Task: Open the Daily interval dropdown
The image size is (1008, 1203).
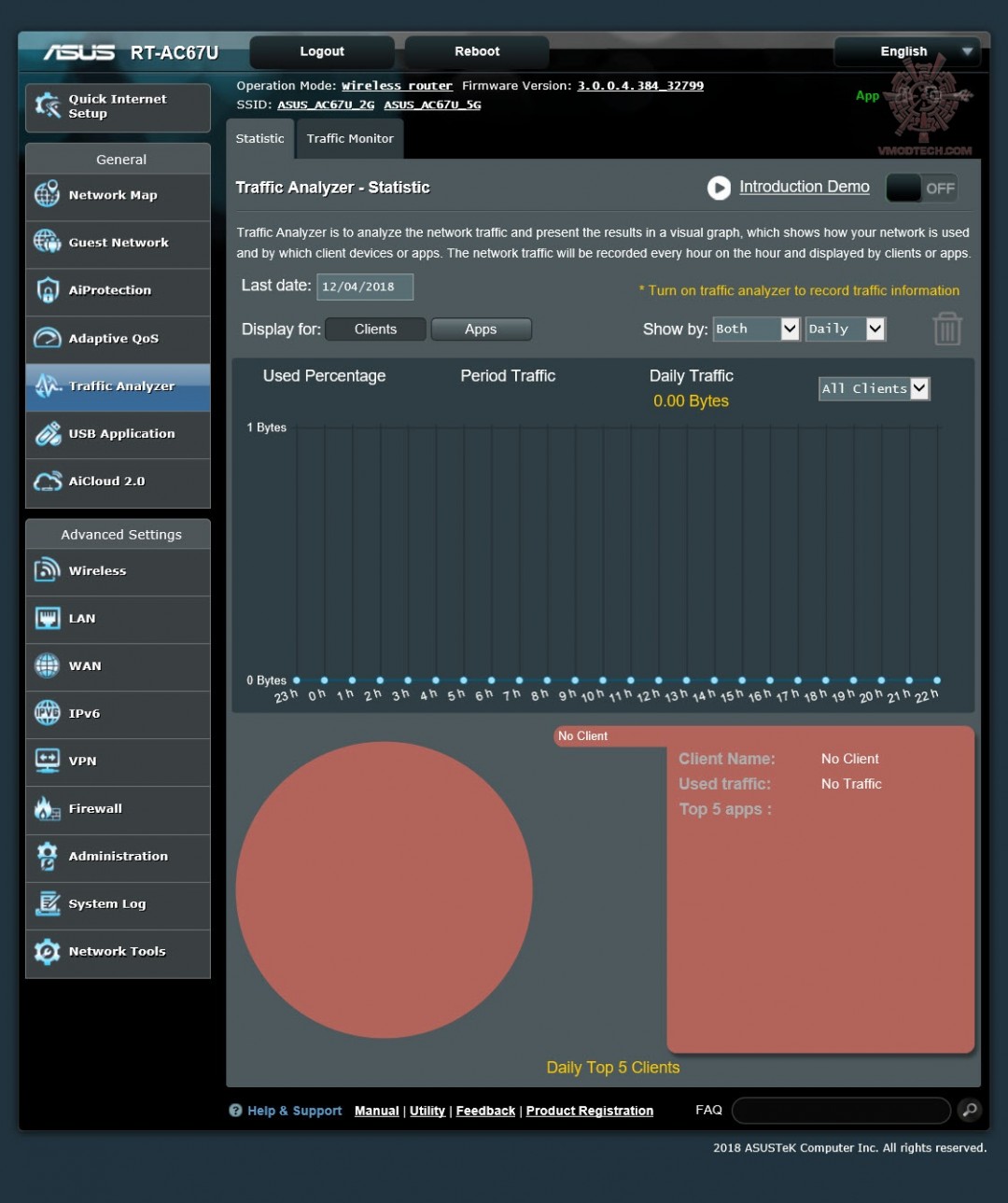Action: 846,329
